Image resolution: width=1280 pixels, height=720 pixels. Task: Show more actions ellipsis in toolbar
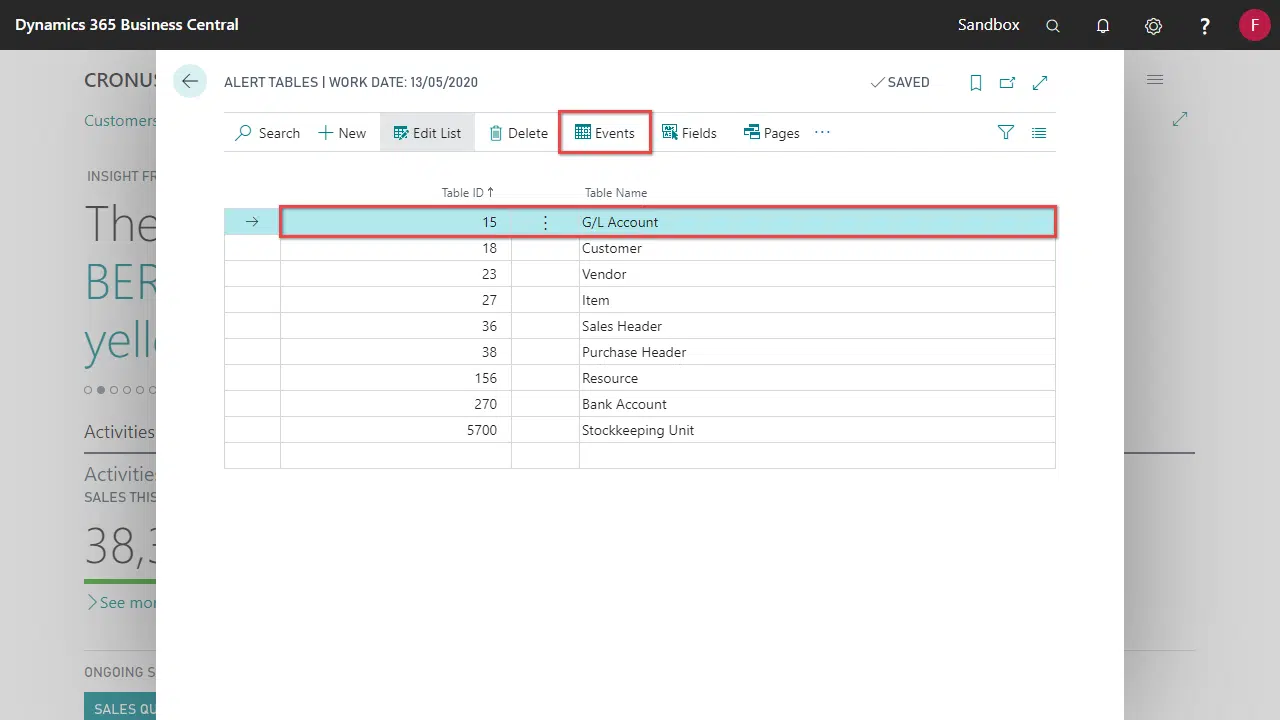tap(822, 132)
